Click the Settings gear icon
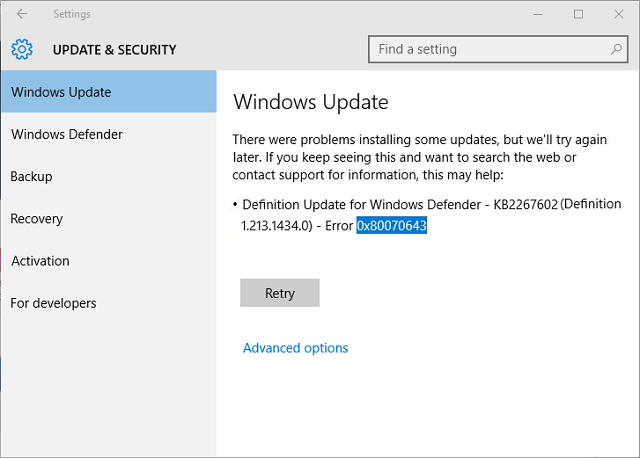The image size is (640, 458). pyautogui.click(x=22, y=49)
